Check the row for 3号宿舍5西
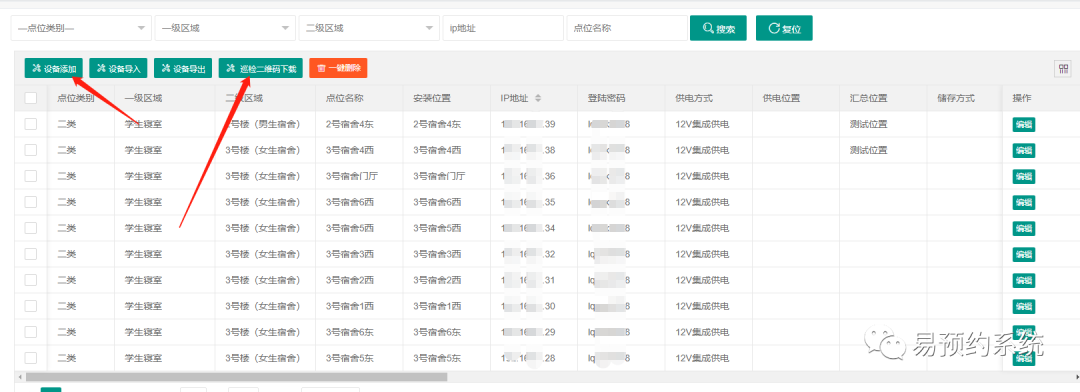This screenshot has width=1080, height=392. 31,228
